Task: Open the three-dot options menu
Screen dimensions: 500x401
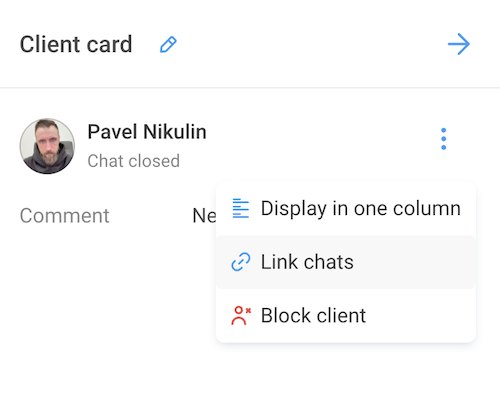Action: [444, 139]
